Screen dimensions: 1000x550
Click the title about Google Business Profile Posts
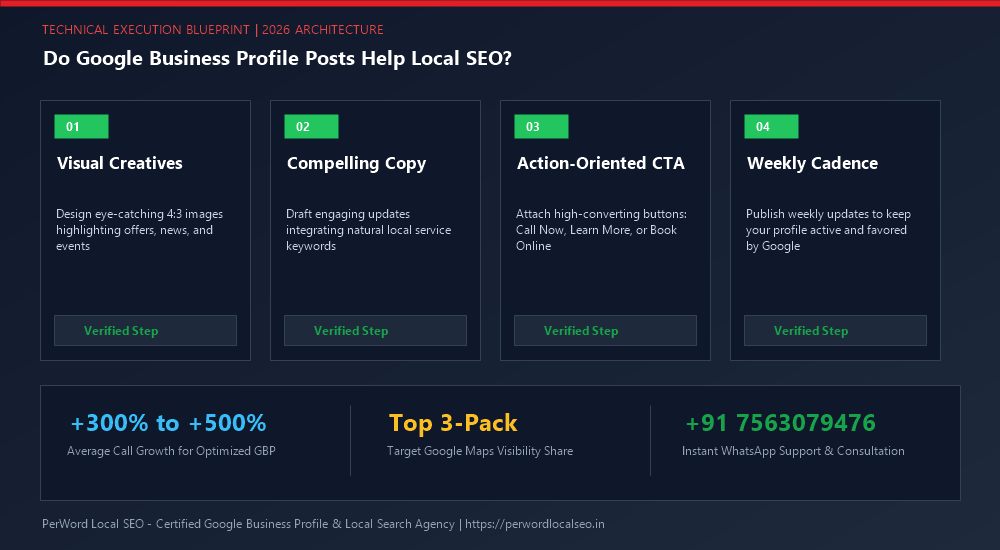277,59
